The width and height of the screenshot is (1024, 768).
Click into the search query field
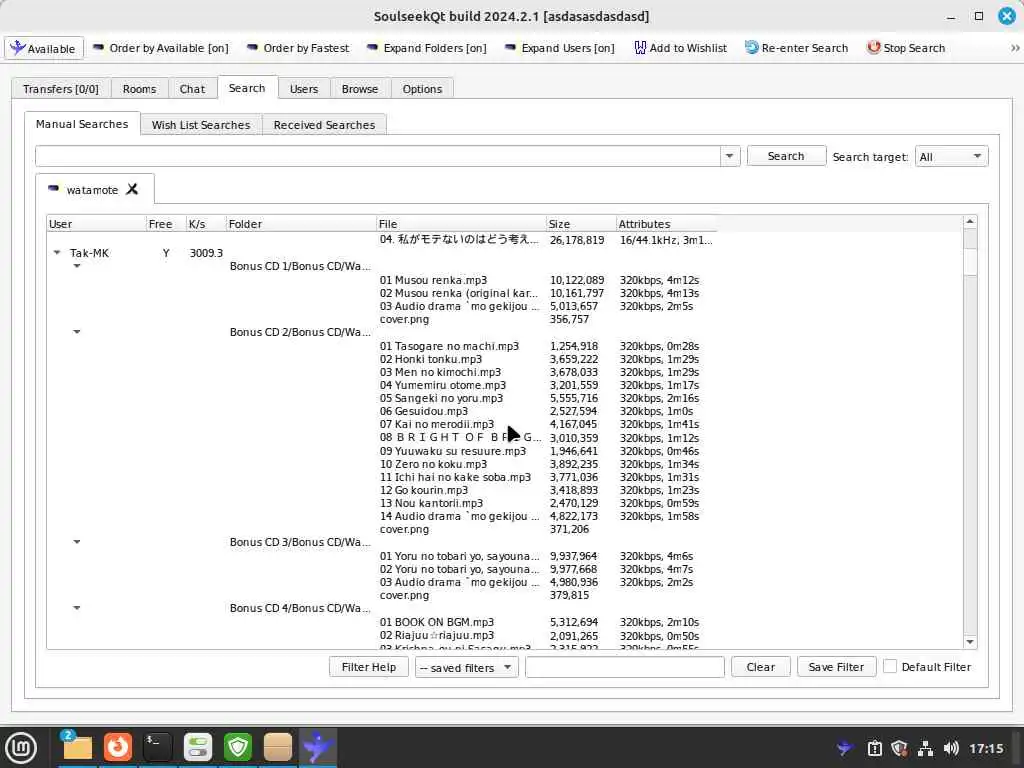point(377,156)
